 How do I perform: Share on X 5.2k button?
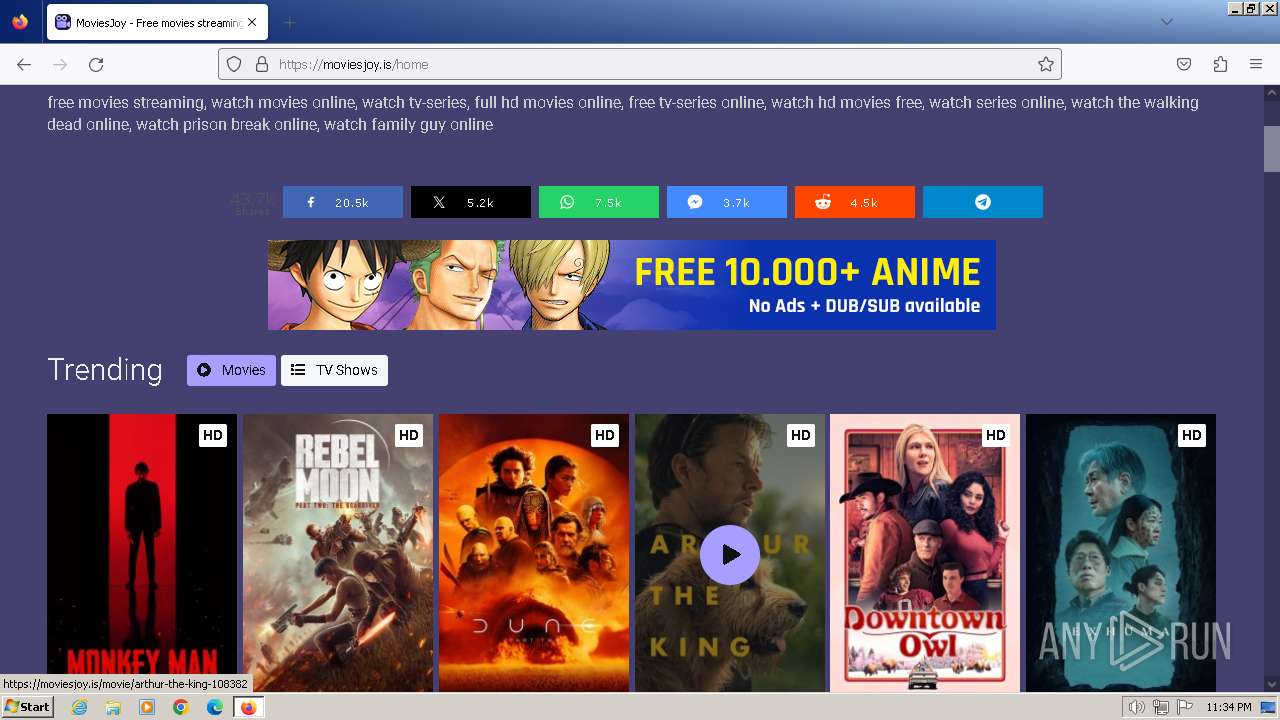471,202
